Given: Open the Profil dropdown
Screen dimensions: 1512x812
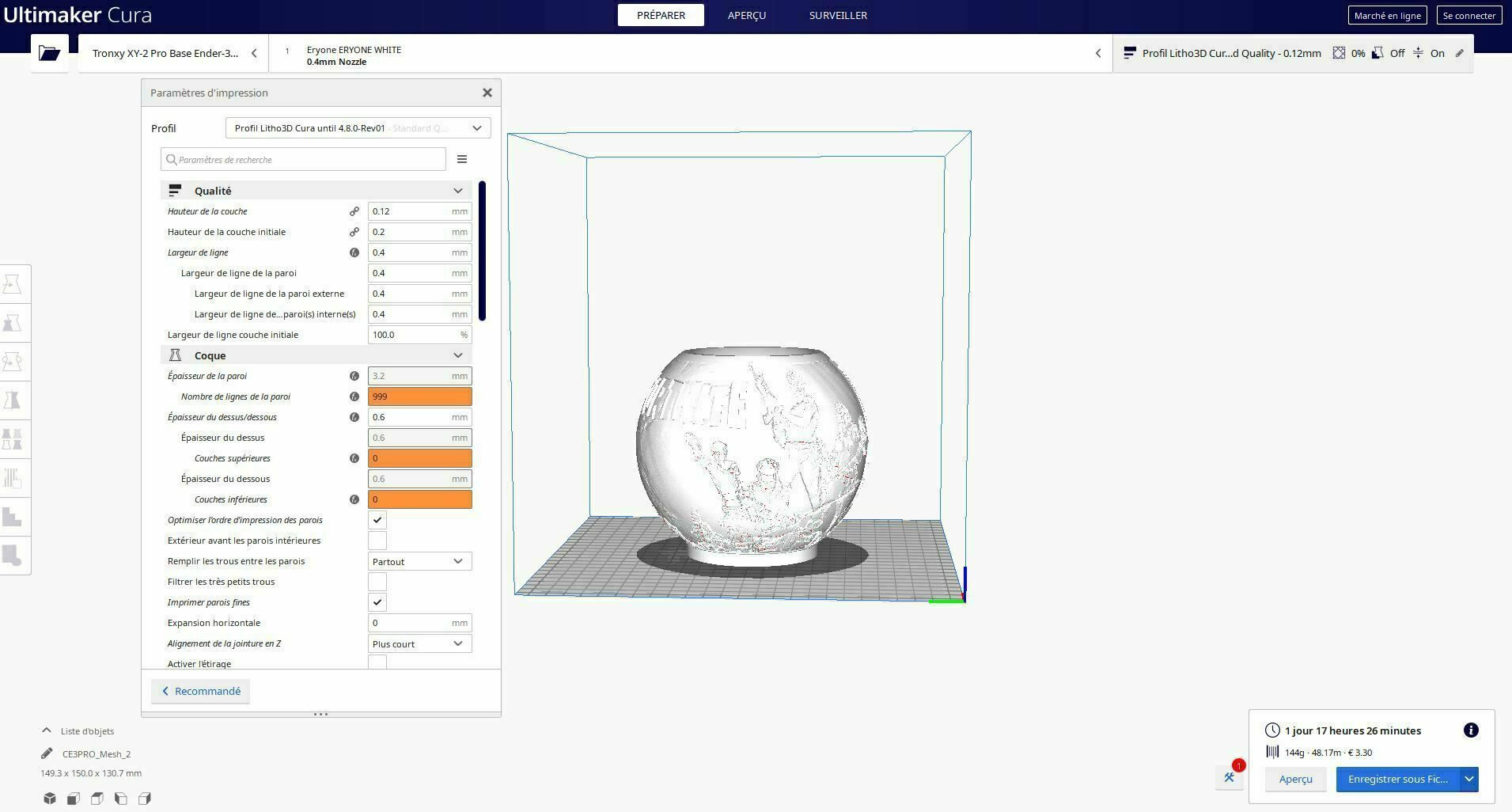Looking at the screenshot, I should coord(358,127).
